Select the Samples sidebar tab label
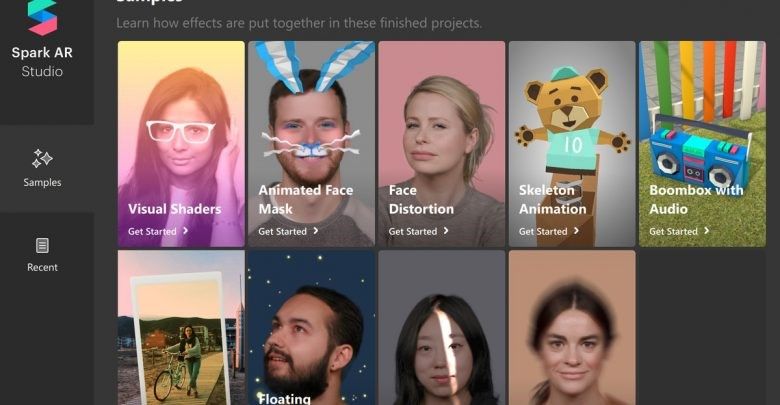This screenshot has height=405, width=780. coord(42,183)
